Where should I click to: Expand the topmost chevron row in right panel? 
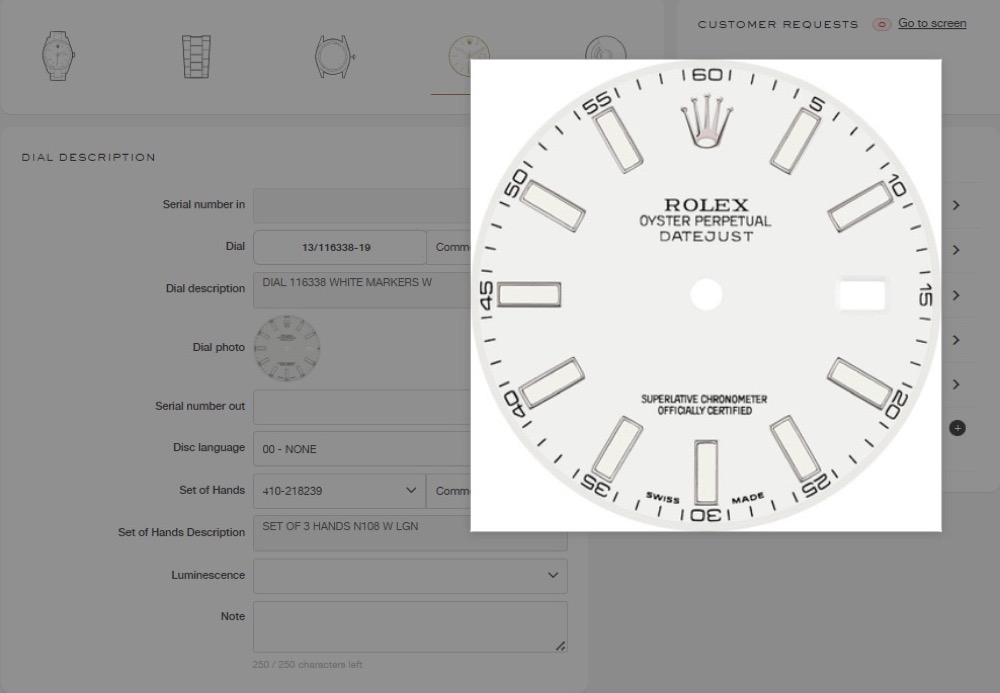coord(956,205)
